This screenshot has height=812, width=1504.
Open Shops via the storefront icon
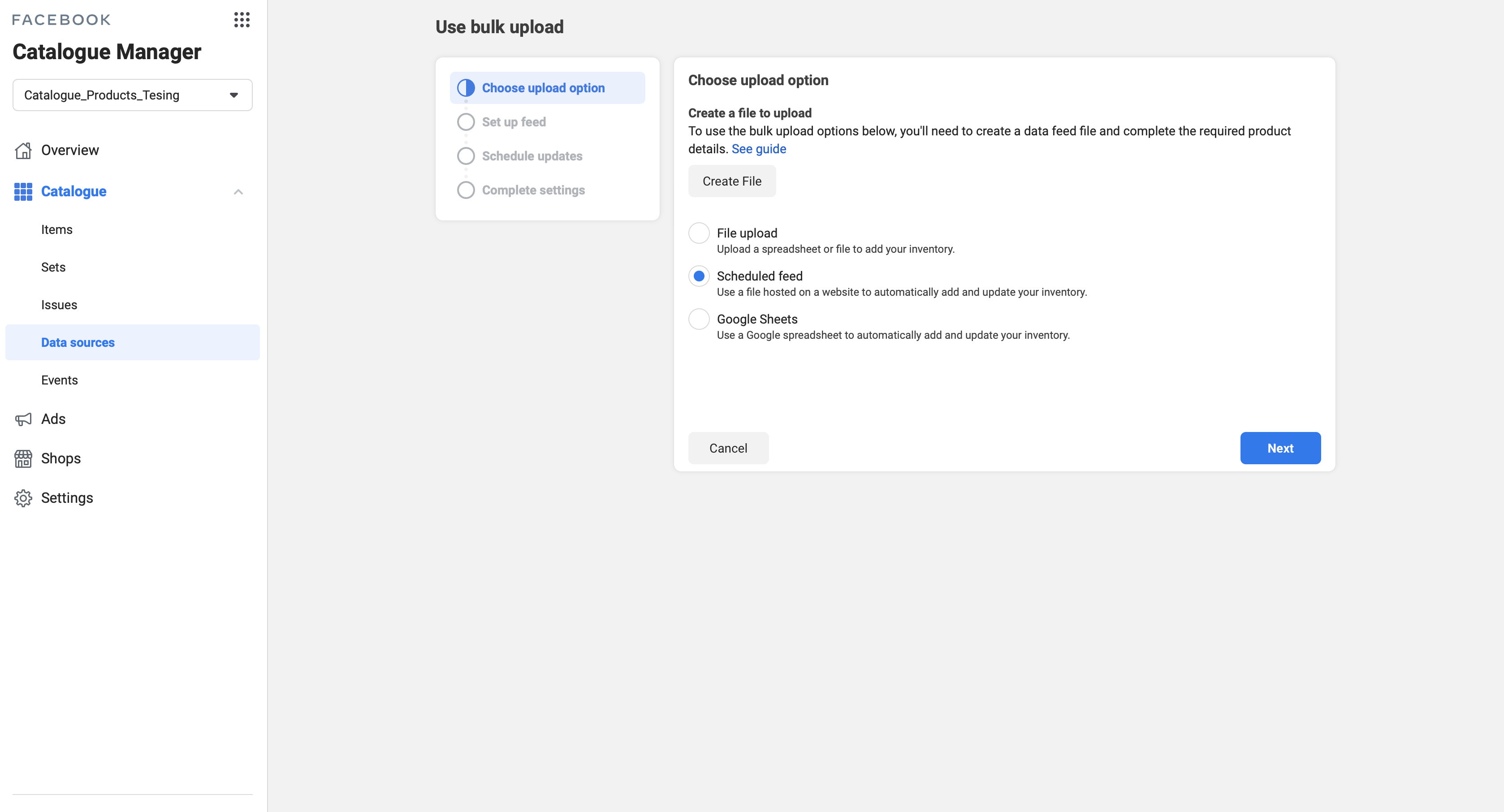pyautogui.click(x=23, y=458)
